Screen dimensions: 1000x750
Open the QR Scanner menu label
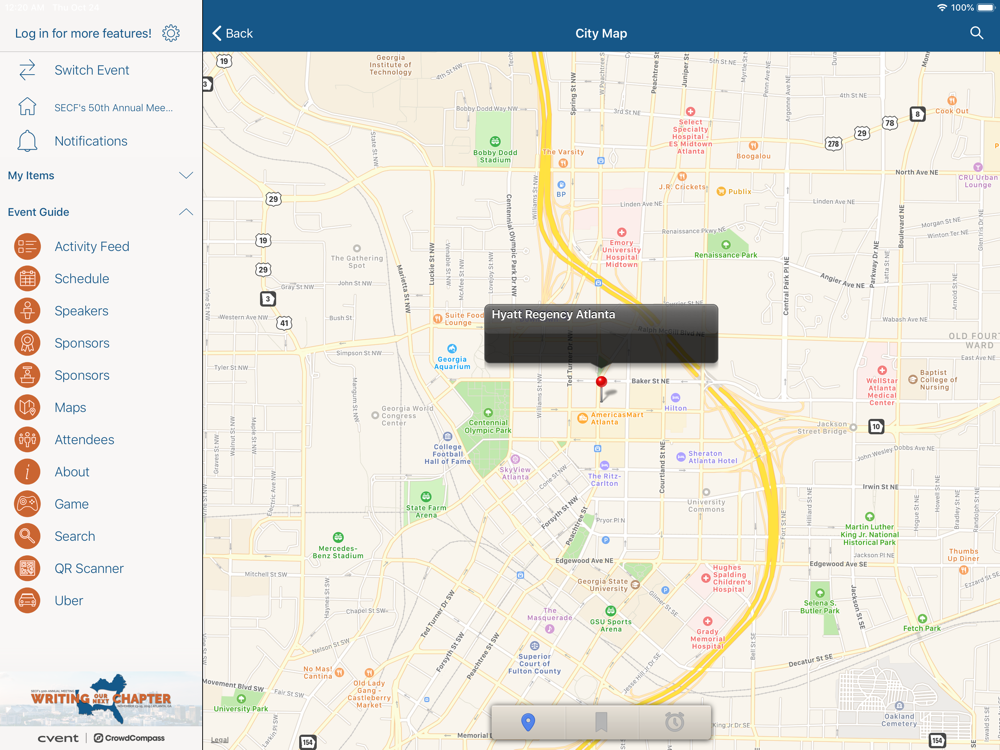[x=89, y=569]
